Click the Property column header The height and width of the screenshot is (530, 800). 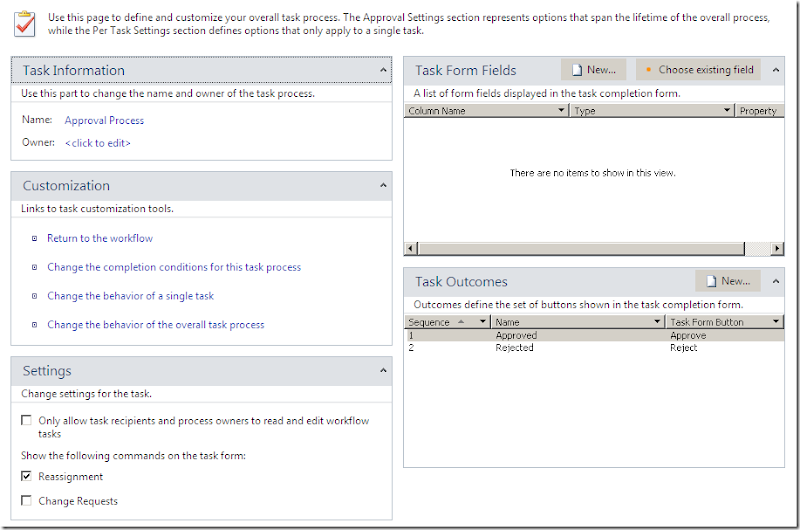pyautogui.click(x=759, y=111)
